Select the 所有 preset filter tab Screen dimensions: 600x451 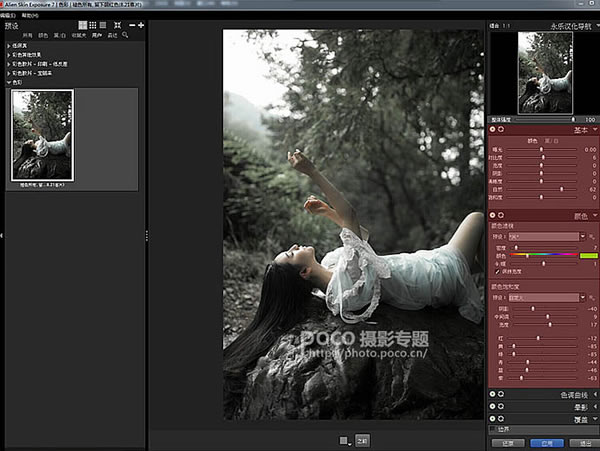pos(28,36)
